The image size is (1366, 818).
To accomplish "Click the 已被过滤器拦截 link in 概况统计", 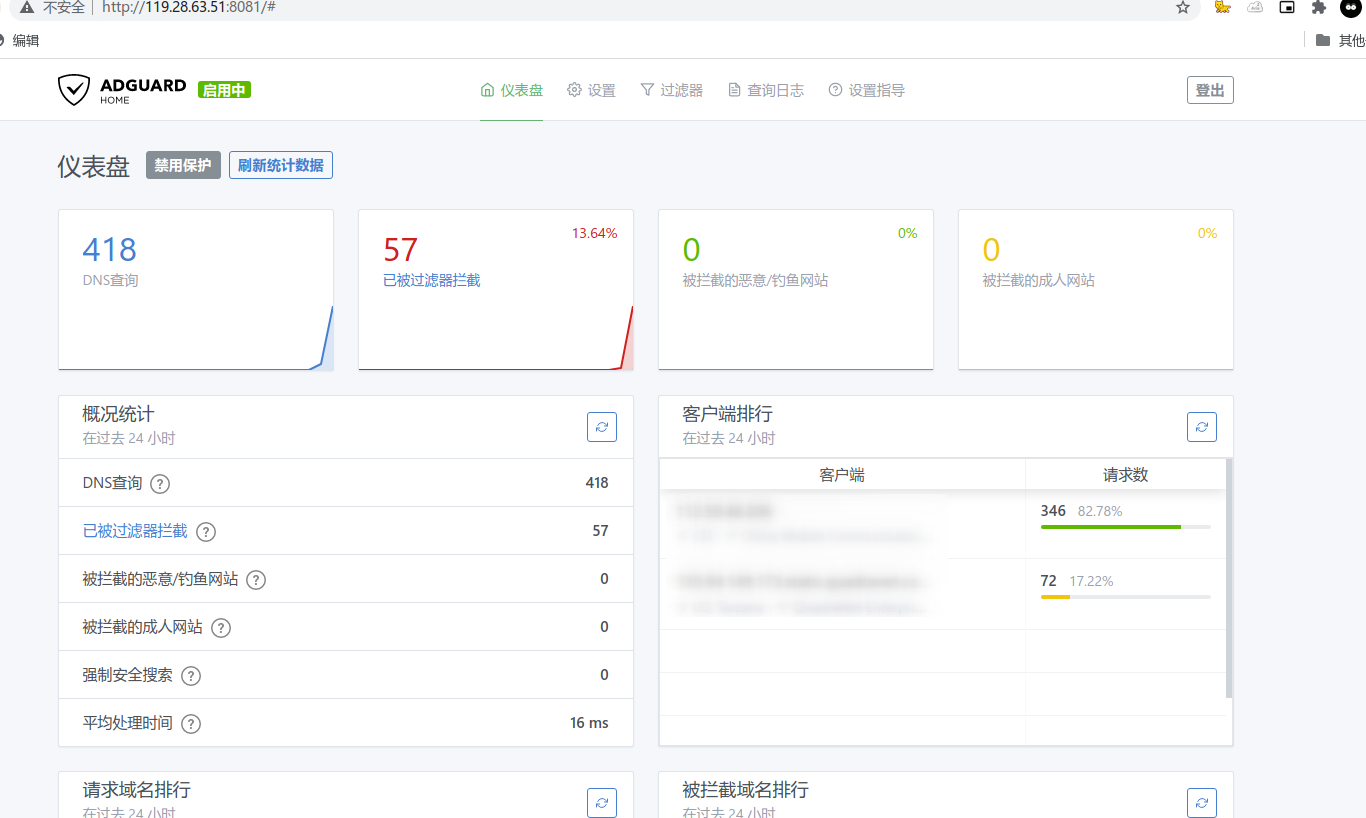I will [x=135, y=531].
